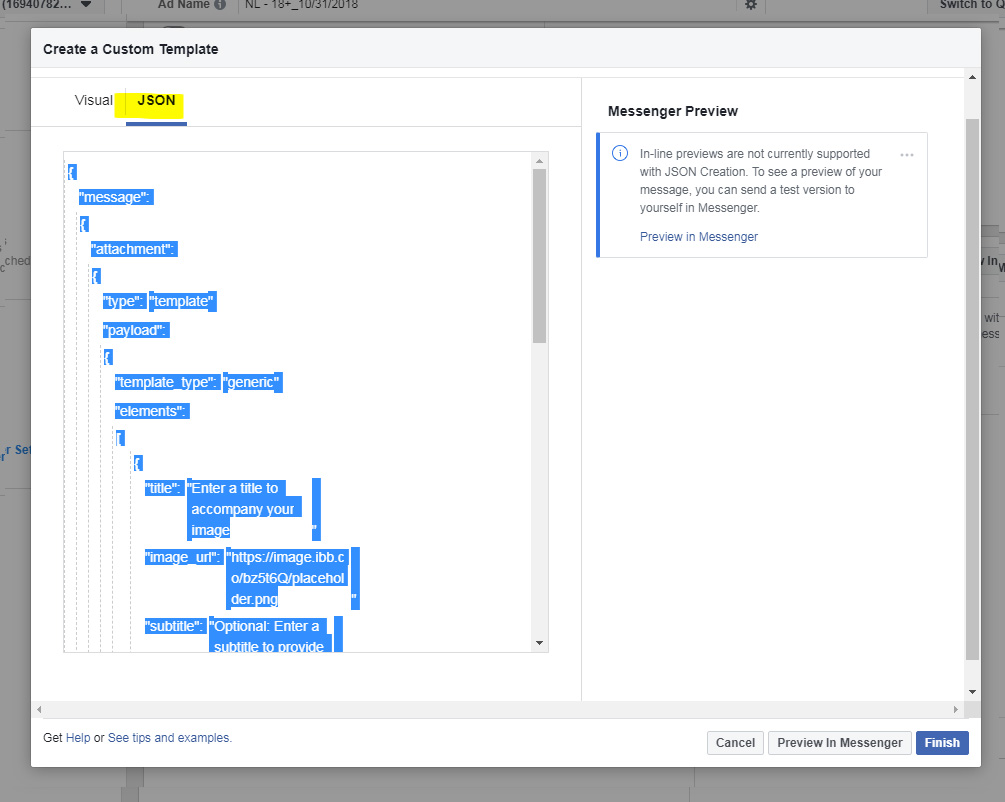Open the Help link

click(78, 738)
